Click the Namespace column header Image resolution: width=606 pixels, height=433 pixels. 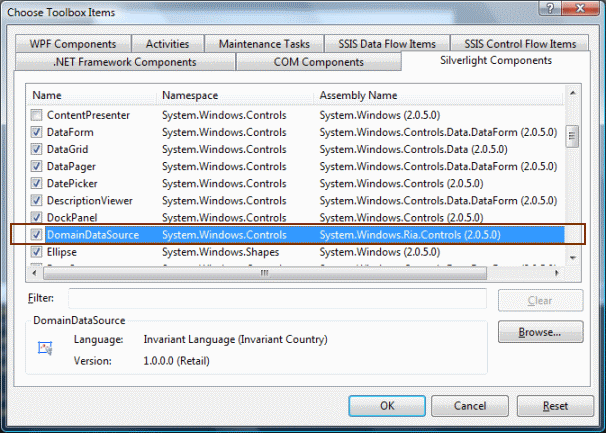(x=235, y=95)
